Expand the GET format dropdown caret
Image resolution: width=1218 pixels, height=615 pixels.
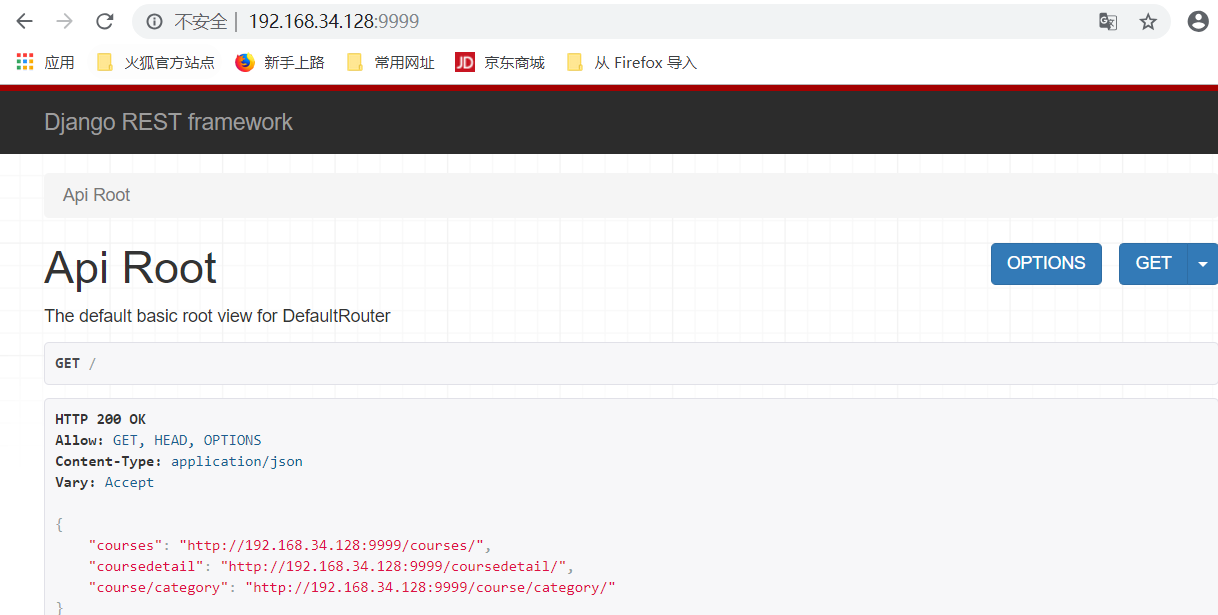tap(1202, 263)
